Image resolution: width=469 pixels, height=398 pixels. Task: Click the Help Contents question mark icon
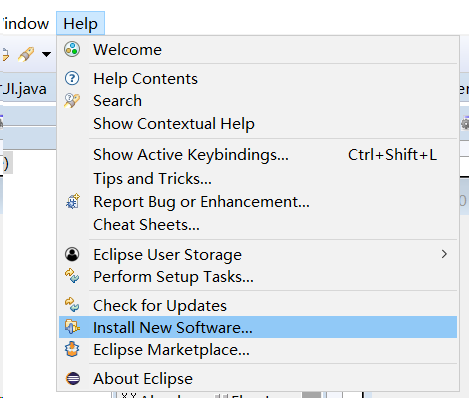[x=72, y=78]
